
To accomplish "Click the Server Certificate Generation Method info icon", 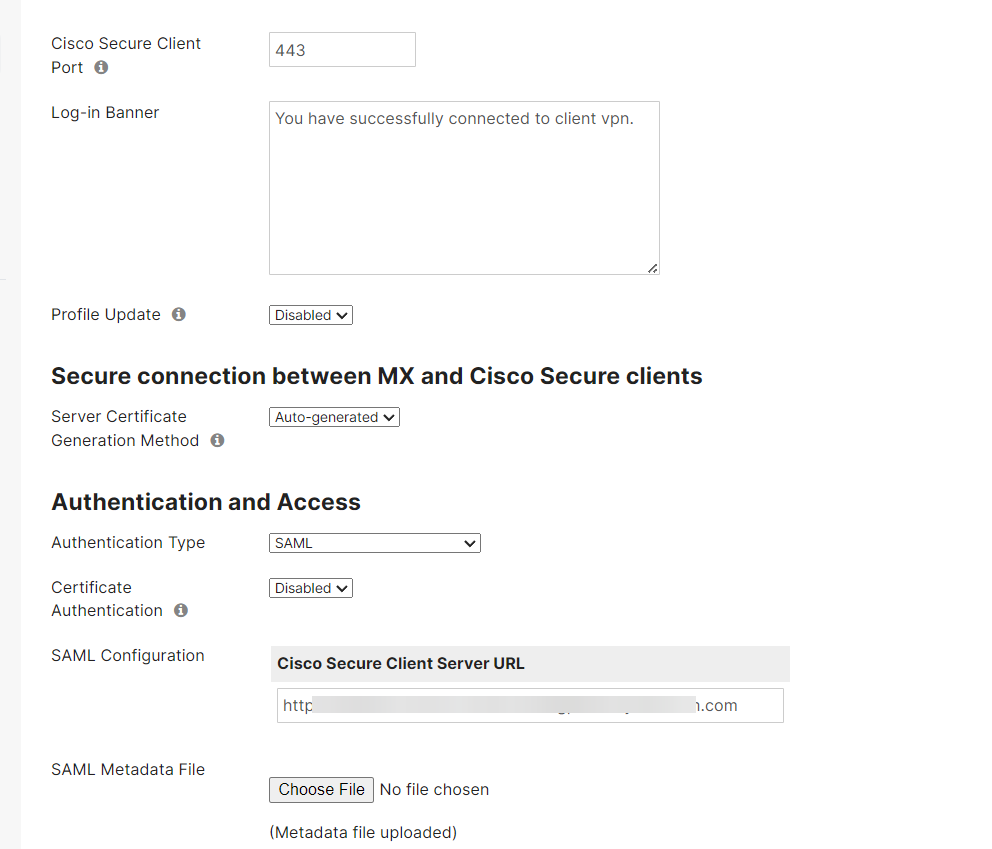I will (217, 440).
